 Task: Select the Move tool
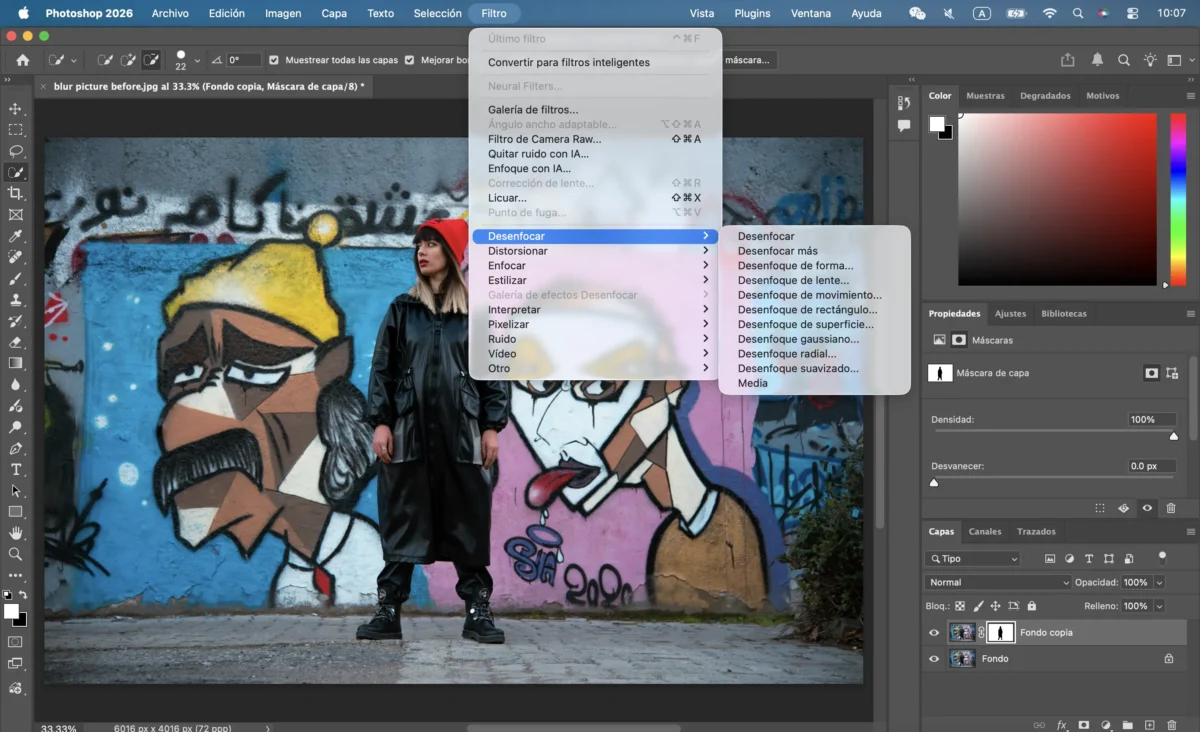[15, 109]
